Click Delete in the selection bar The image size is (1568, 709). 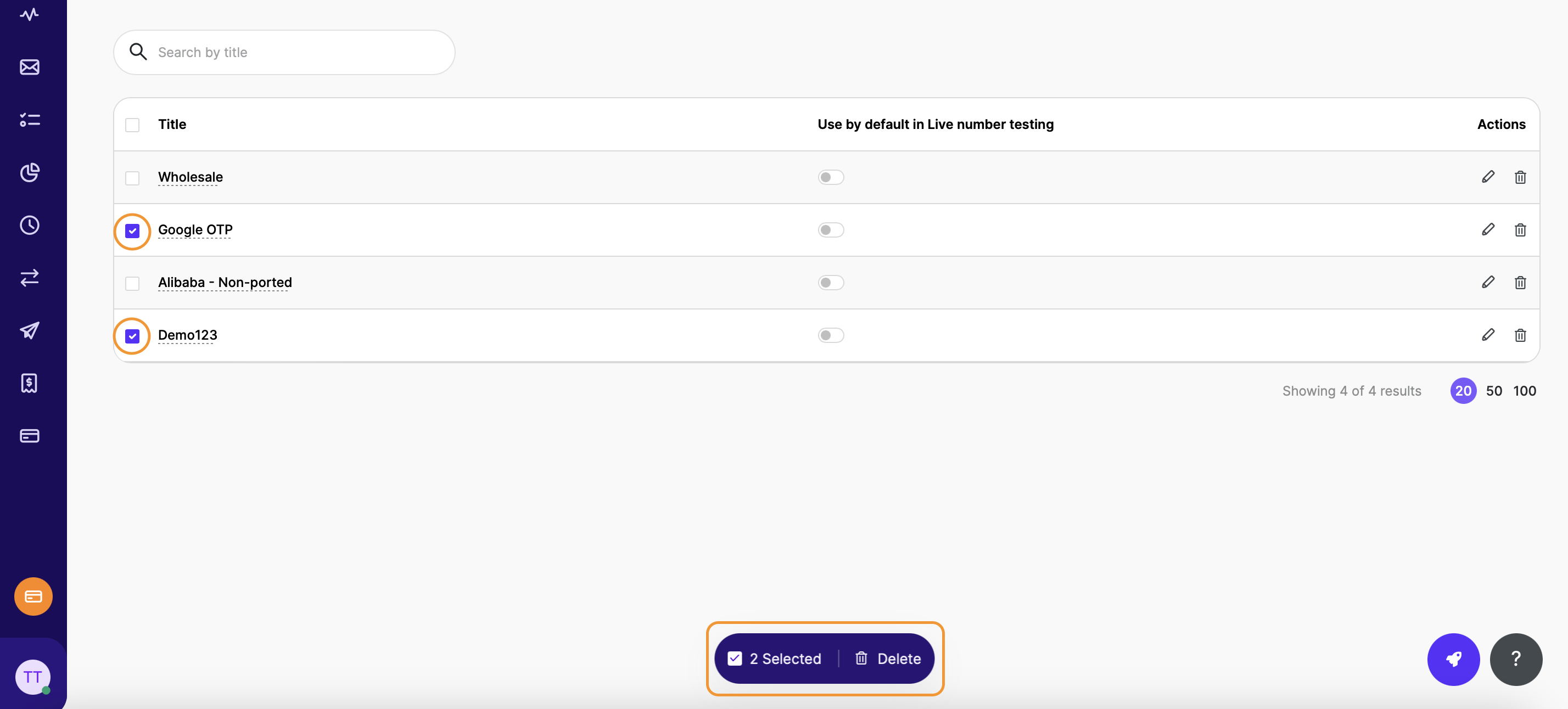(x=888, y=659)
